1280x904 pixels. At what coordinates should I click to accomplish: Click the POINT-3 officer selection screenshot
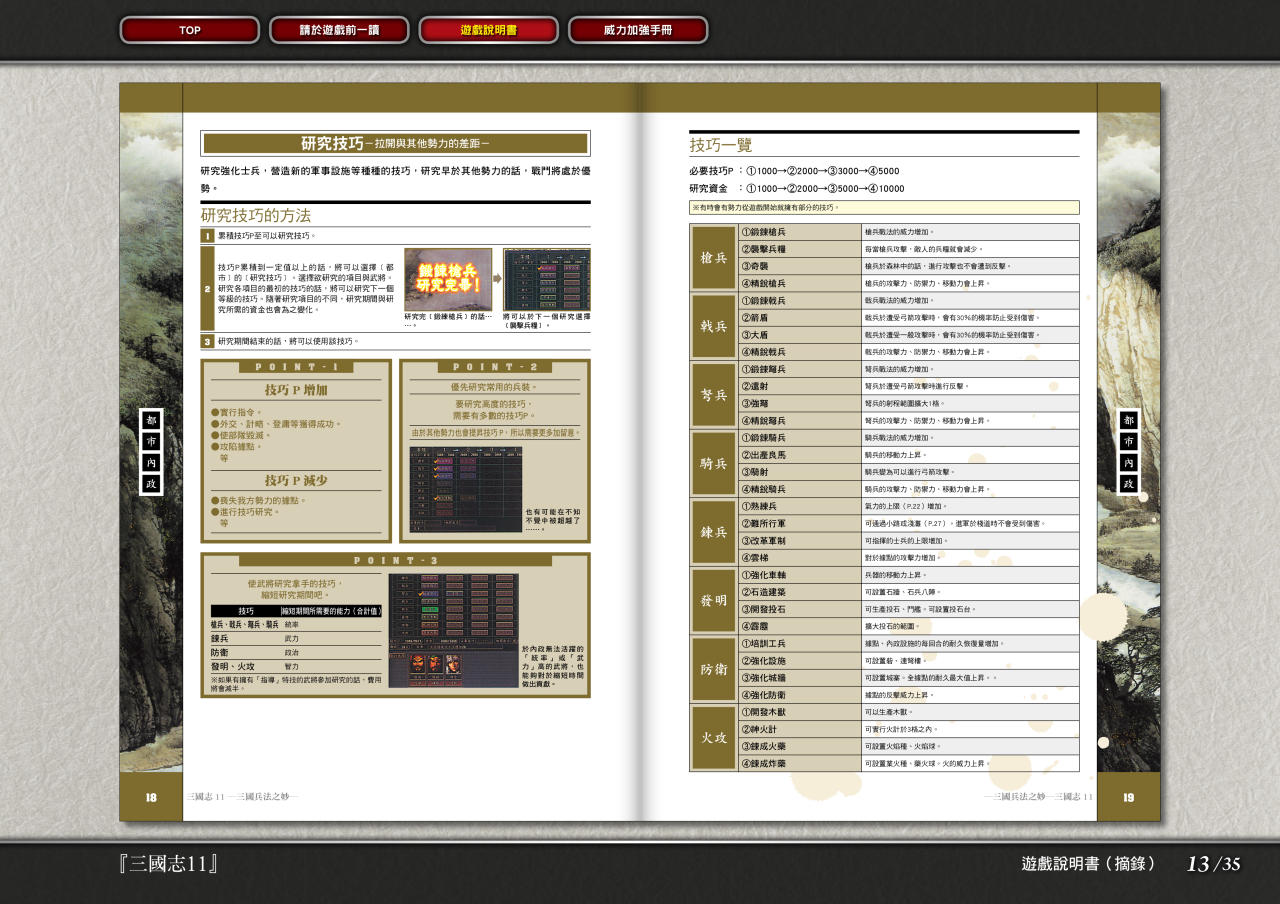453,630
